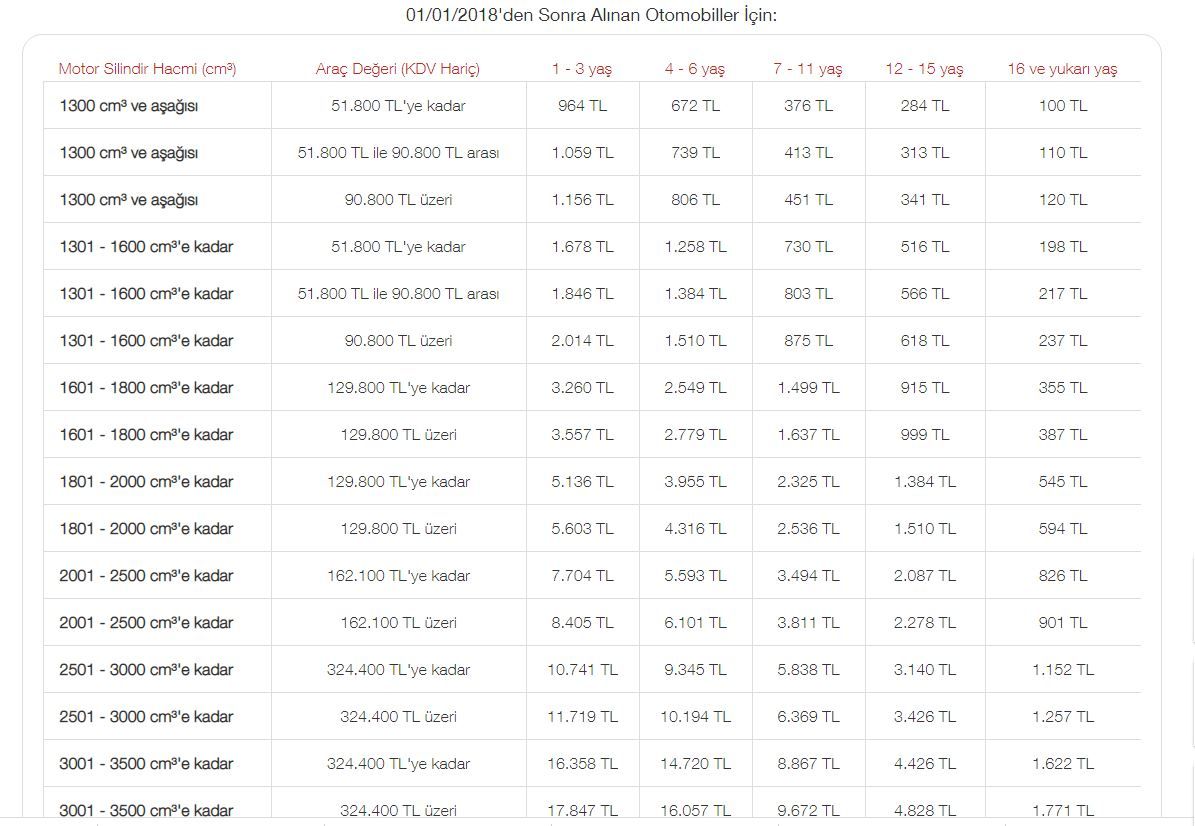Click the 964 TL tax cell

click(582, 106)
